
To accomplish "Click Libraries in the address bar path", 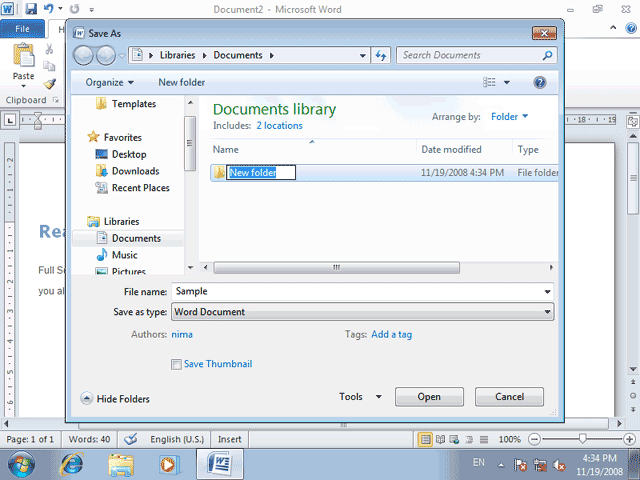I will [177, 55].
